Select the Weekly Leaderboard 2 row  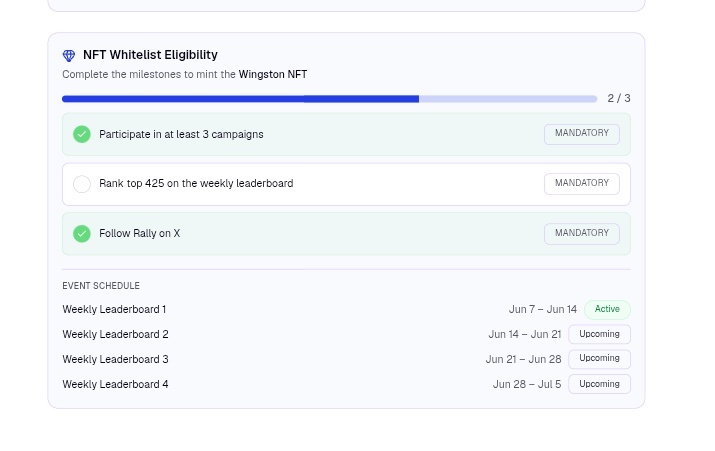[x=346, y=334]
